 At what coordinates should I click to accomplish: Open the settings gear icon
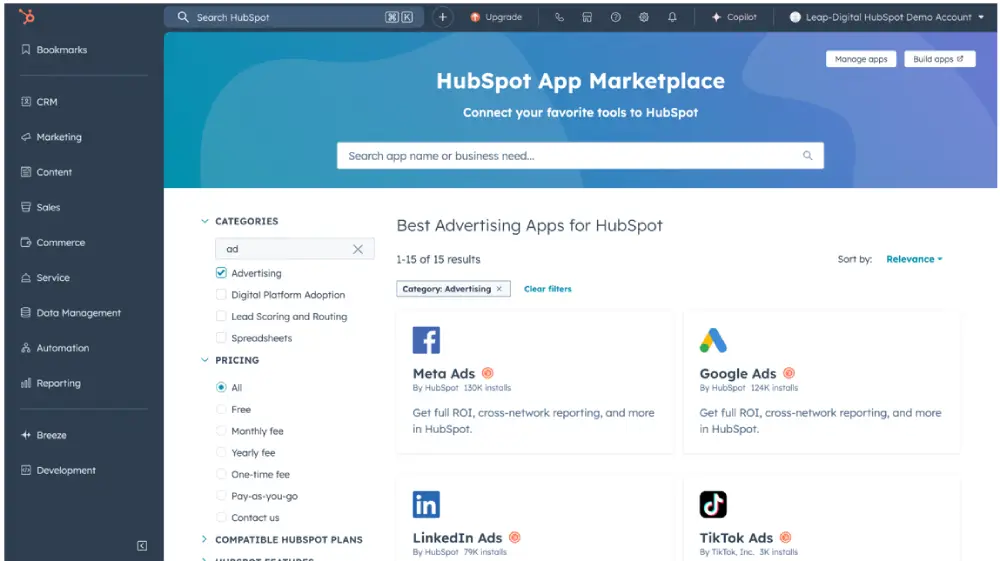tap(643, 17)
